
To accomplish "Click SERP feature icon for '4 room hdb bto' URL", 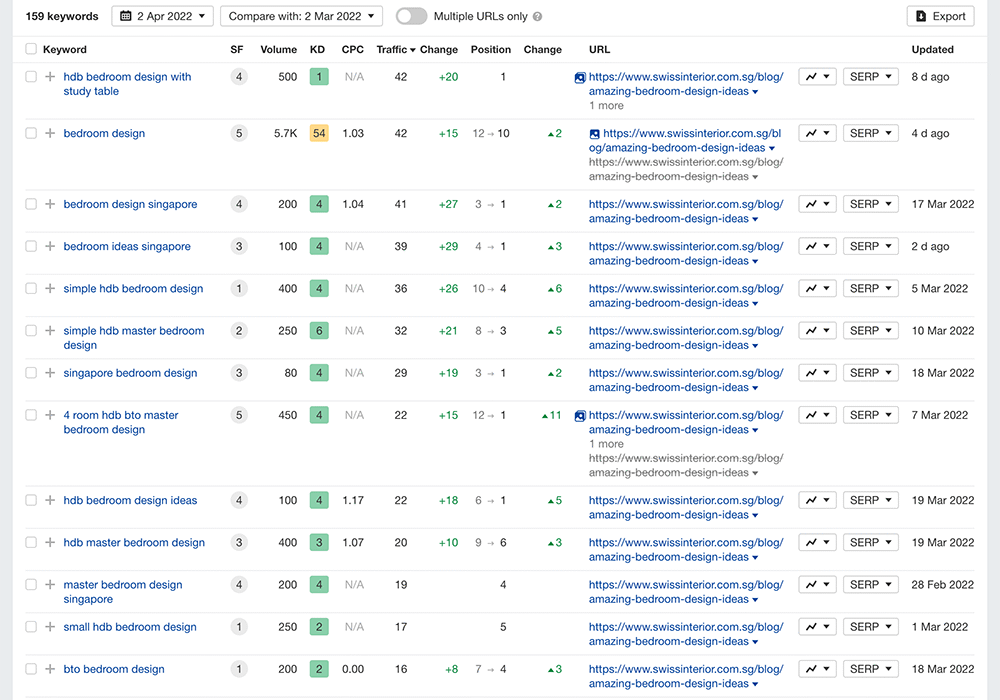I will click(580, 416).
